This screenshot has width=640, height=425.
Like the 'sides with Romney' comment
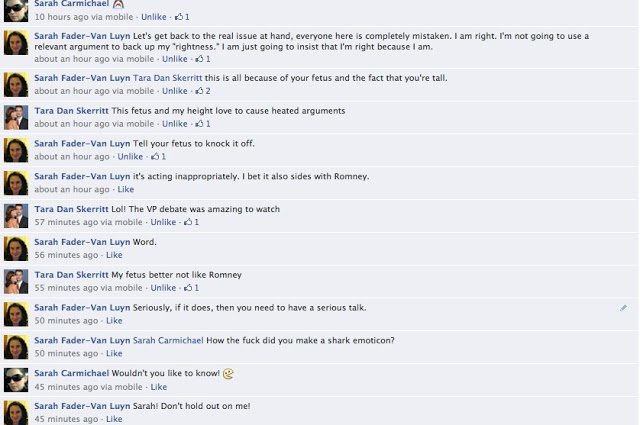coord(126,189)
